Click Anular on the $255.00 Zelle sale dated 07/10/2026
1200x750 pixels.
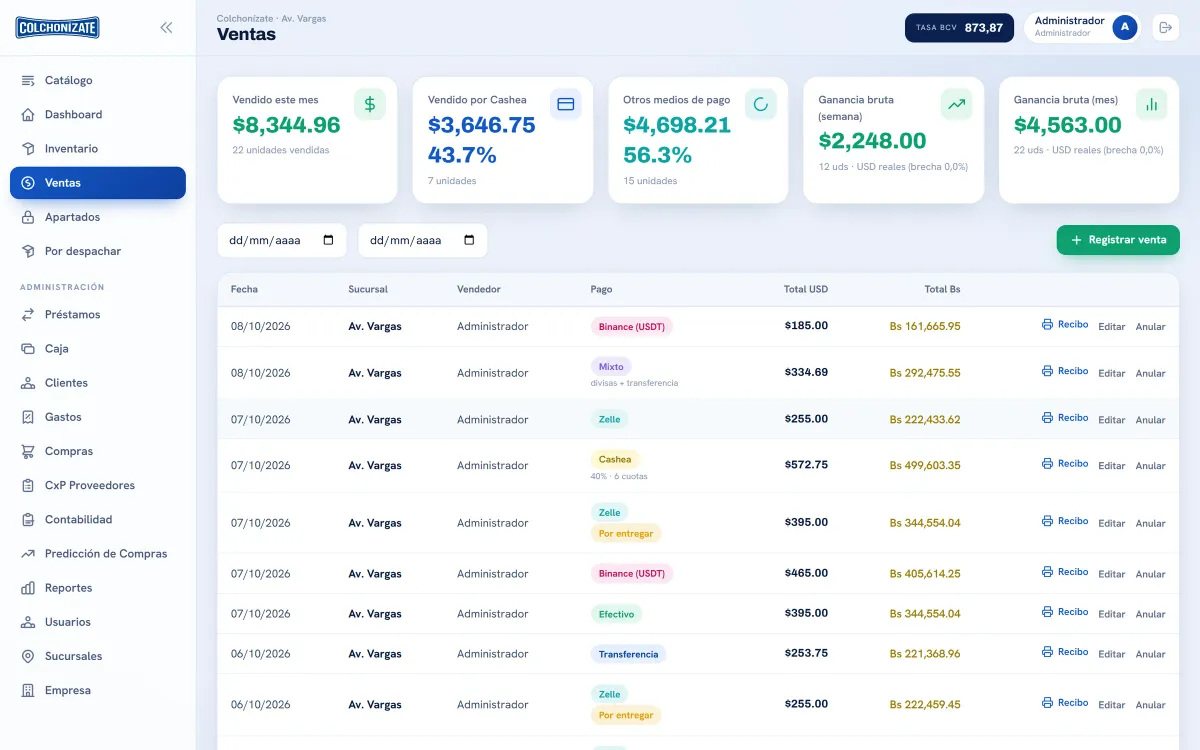(x=1150, y=420)
